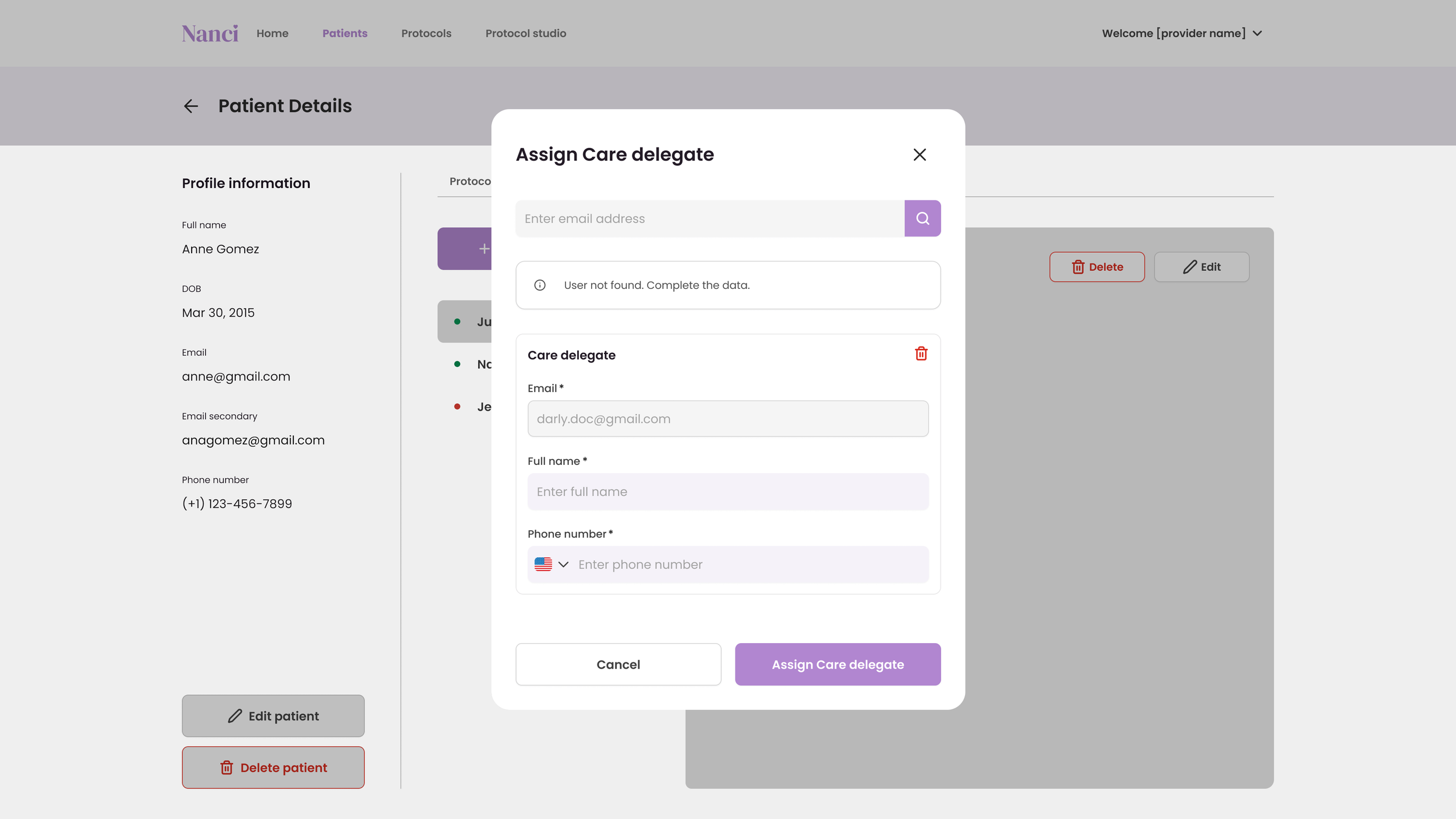Close the Assign Care delegate dialog
Viewport: 1456px width, 819px height.
point(919,154)
